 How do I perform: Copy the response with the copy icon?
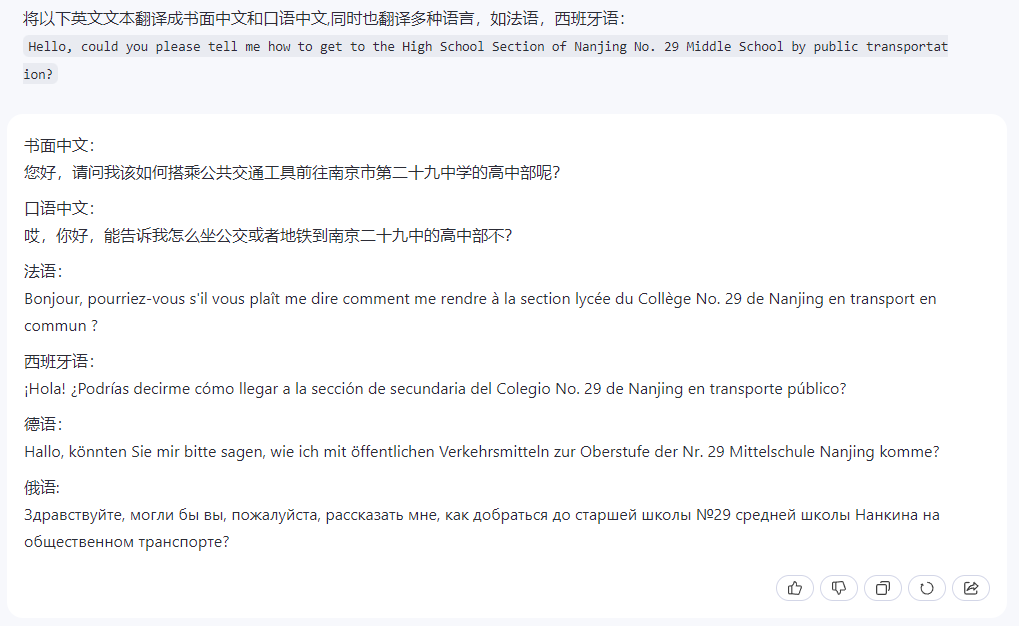(x=883, y=588)
